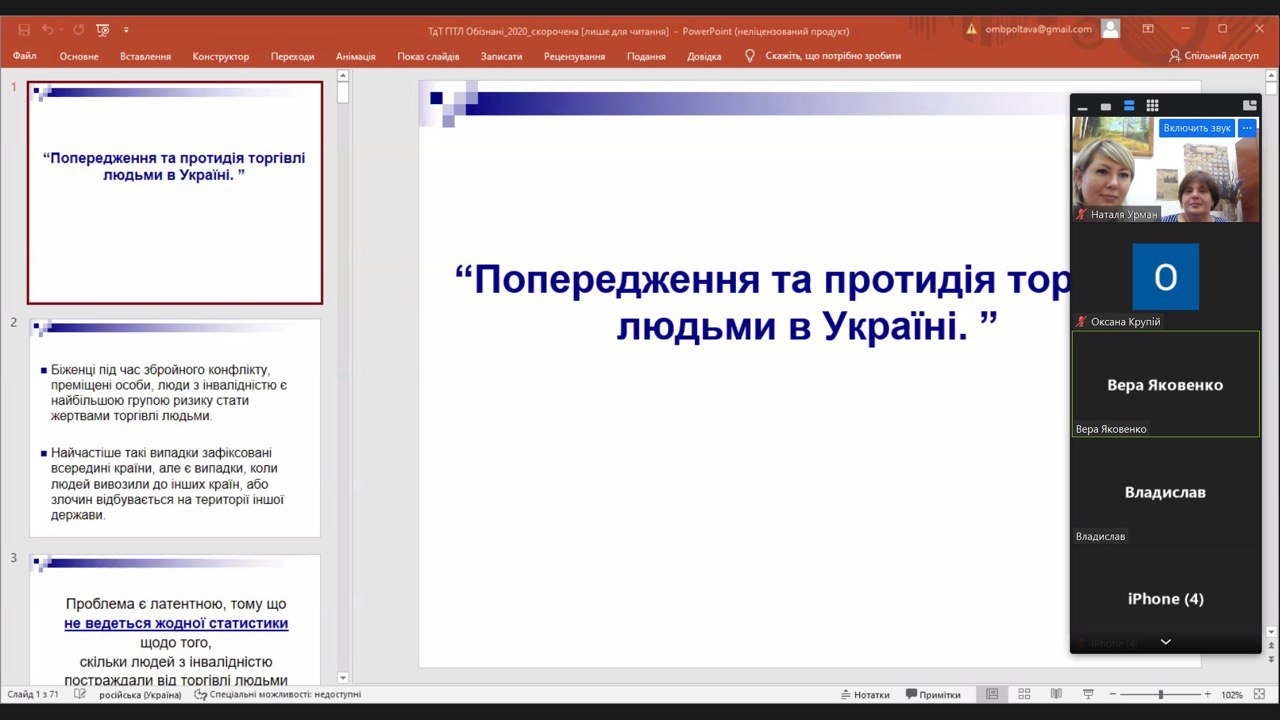The height and width of the screenshot is (720, 1280).
Task: Open more options next to Включить звук
Action: (x=1247, y=128)
